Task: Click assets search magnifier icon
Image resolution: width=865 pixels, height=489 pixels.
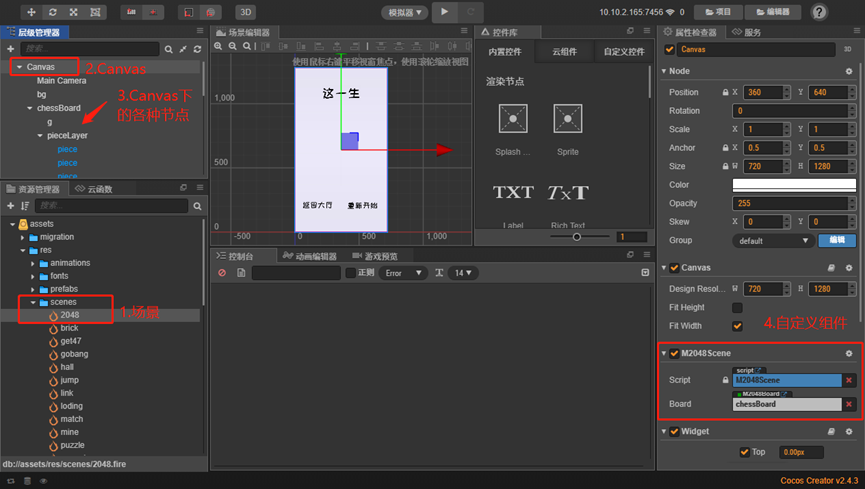Action: tap(197, 206)
